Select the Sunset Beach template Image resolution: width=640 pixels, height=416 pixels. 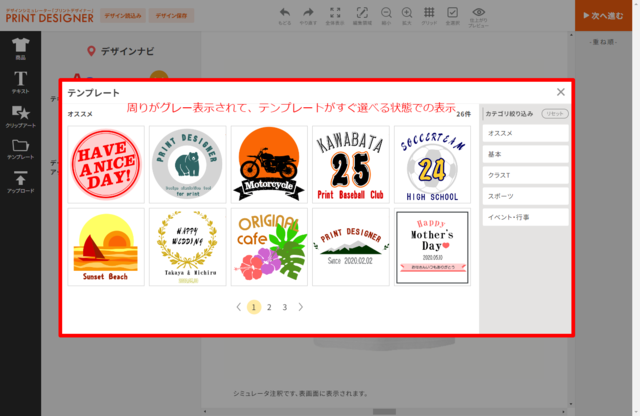point(106,247)
